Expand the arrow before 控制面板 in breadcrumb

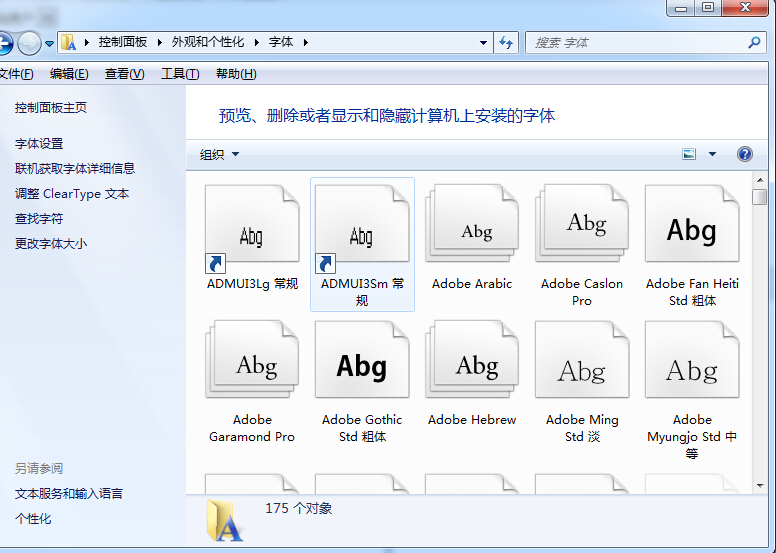87,43
